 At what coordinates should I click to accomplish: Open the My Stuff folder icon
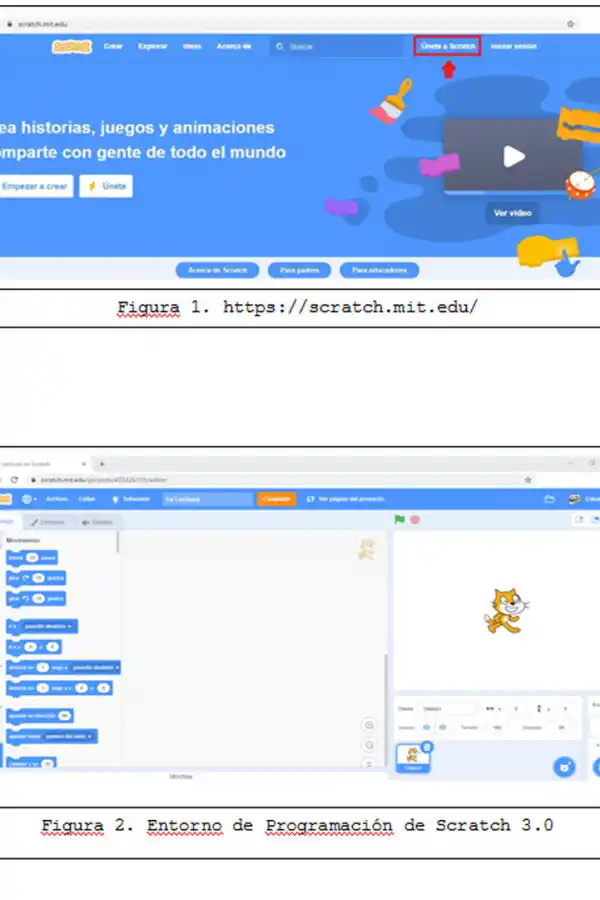[549, 499]
